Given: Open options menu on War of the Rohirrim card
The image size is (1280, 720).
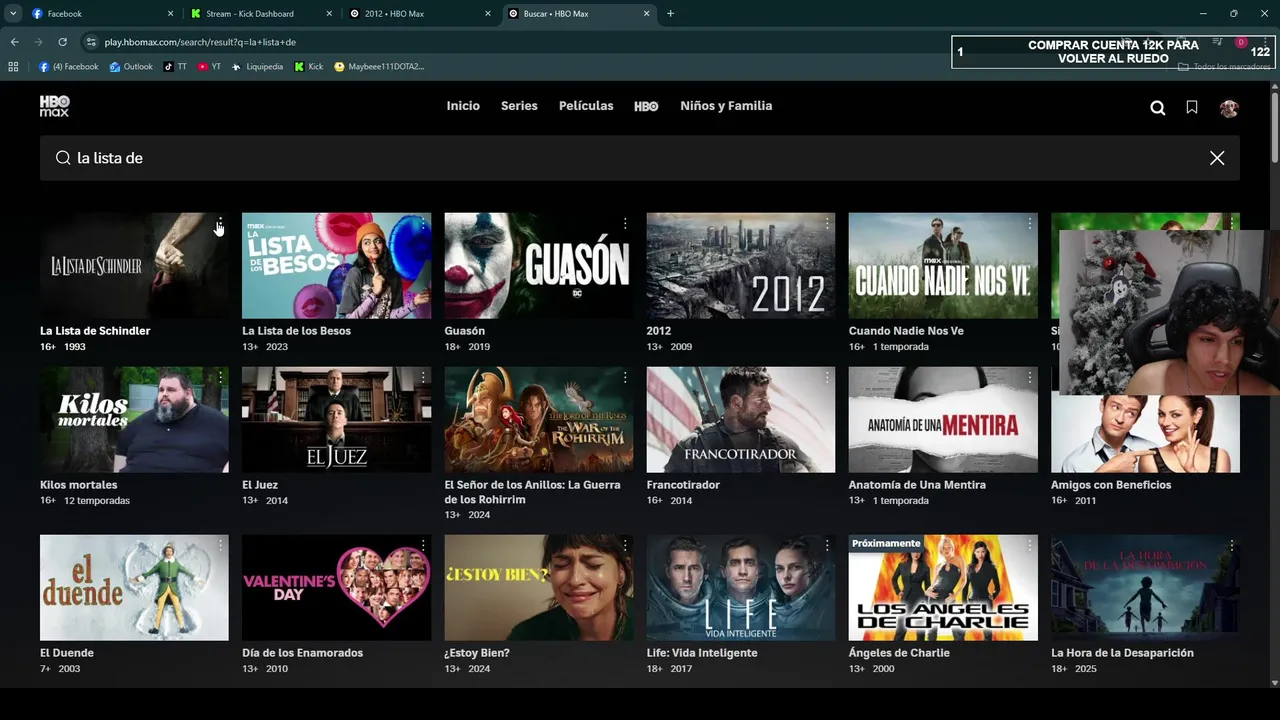Looking at the screenshot, I should click(x=625, y=378).
